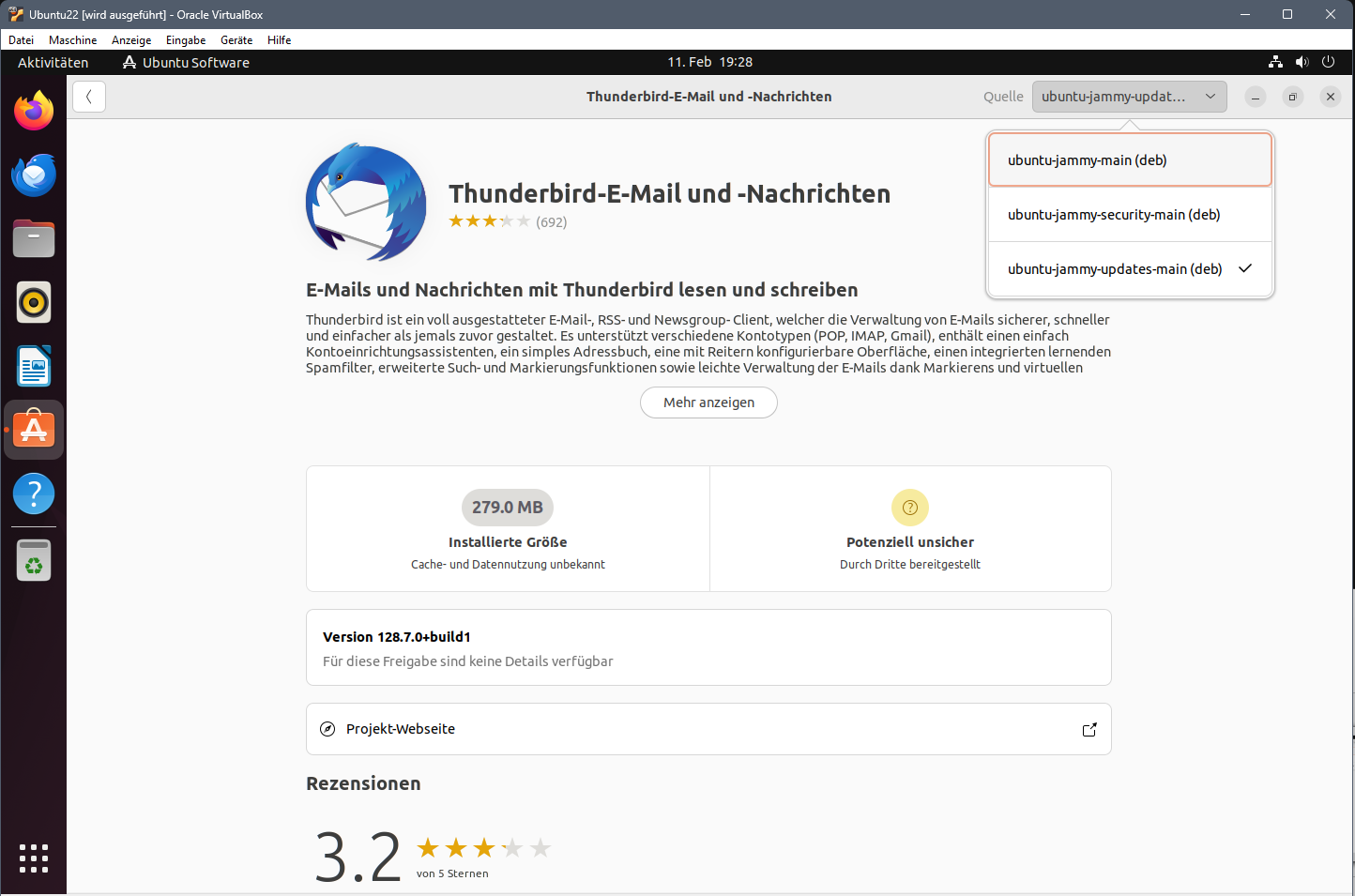
Task: Click the 279.0 MB installed size badge
Action: point(508,508)
